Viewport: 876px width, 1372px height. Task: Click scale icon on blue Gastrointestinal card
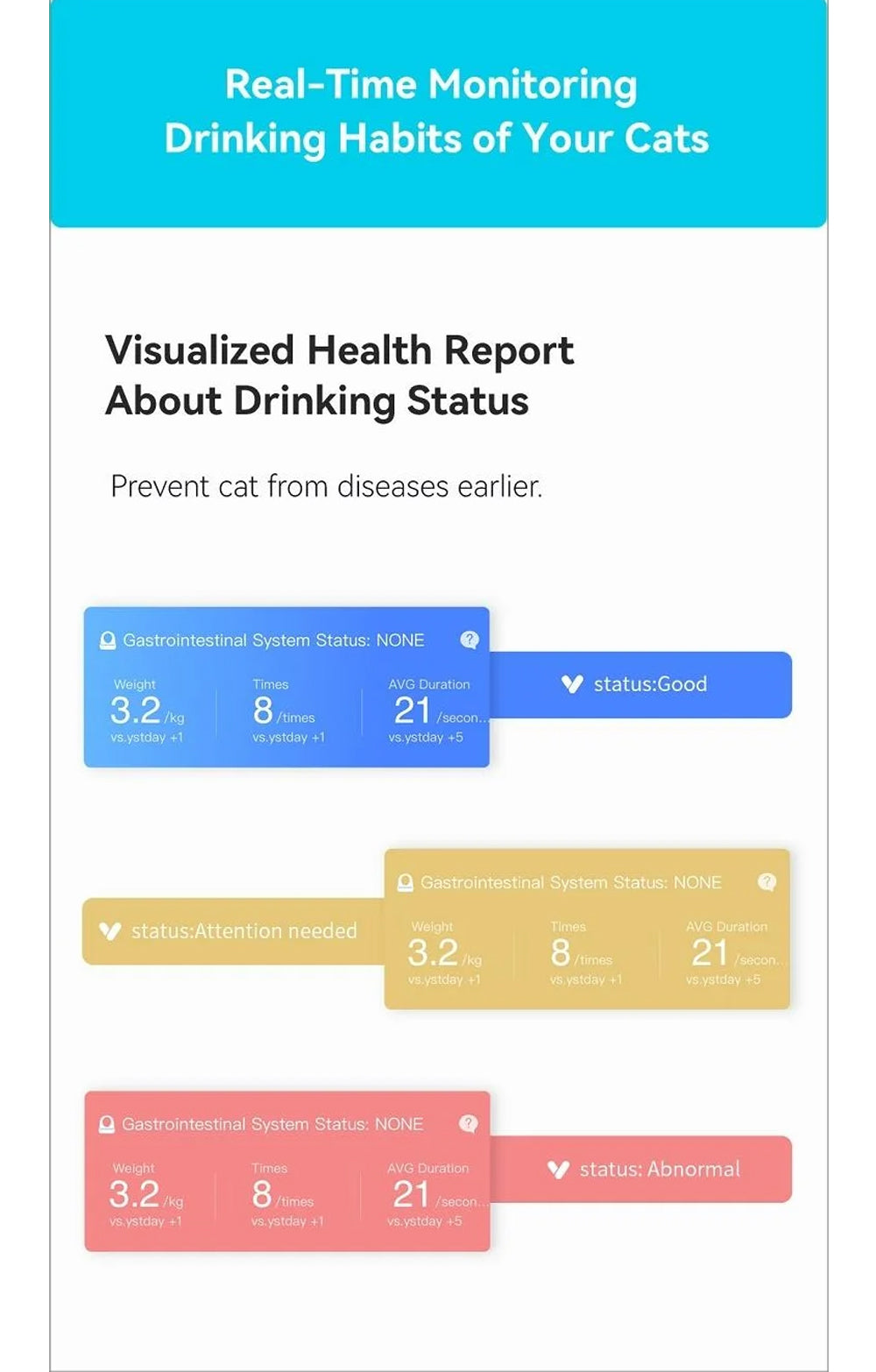(x=108, y=640)
